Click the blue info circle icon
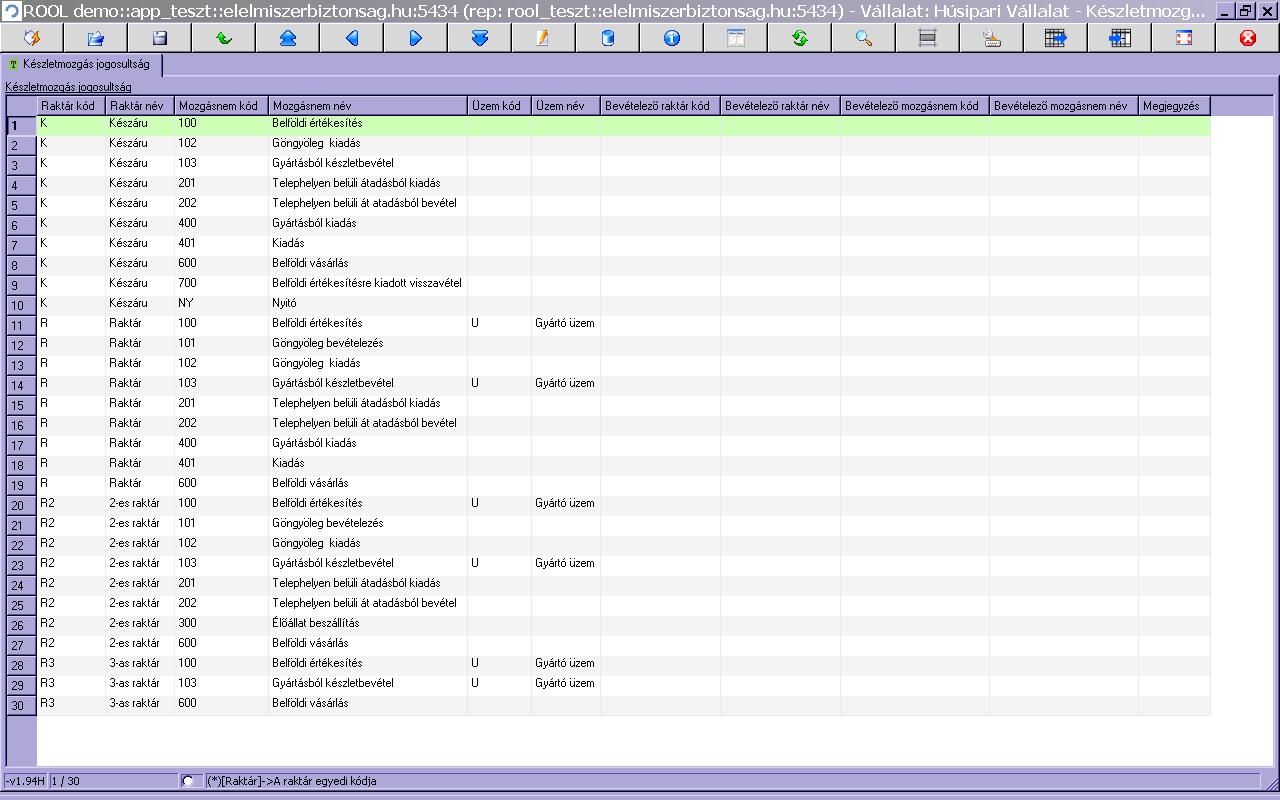Image resolution: width=1280 pixels, height=800 pixels. [672, 38]
